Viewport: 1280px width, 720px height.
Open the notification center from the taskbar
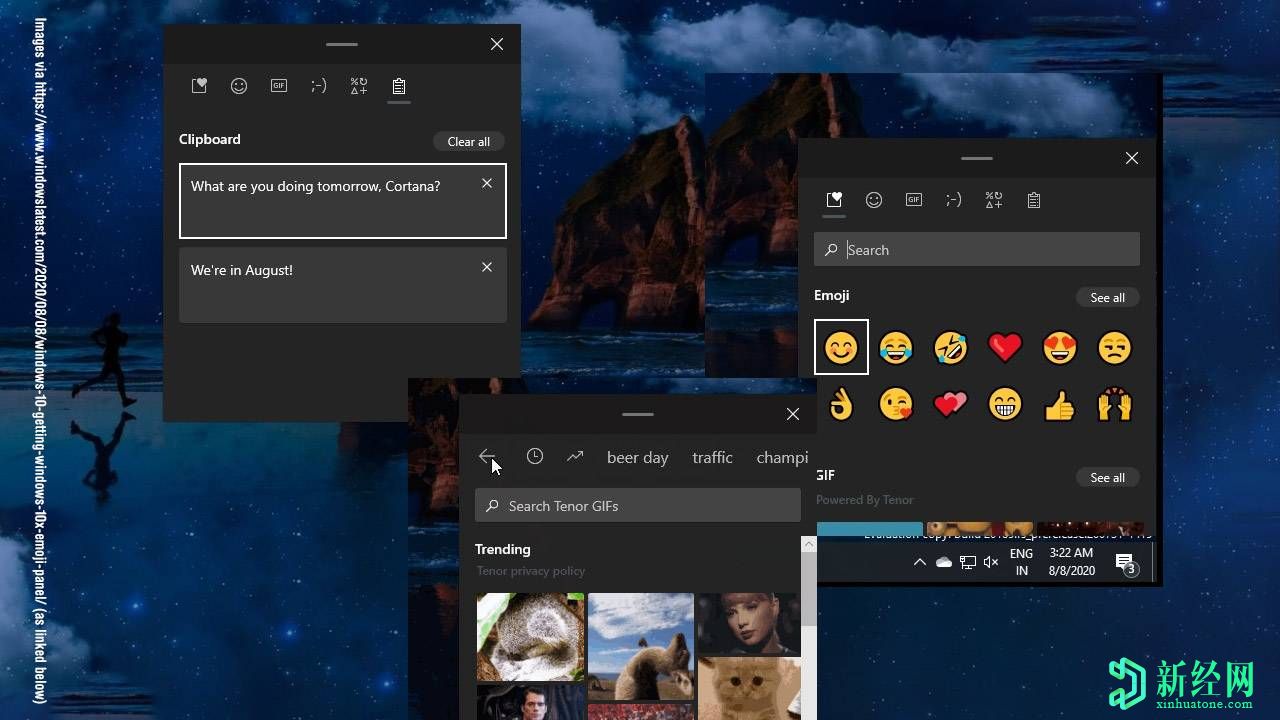(1124, 561)
